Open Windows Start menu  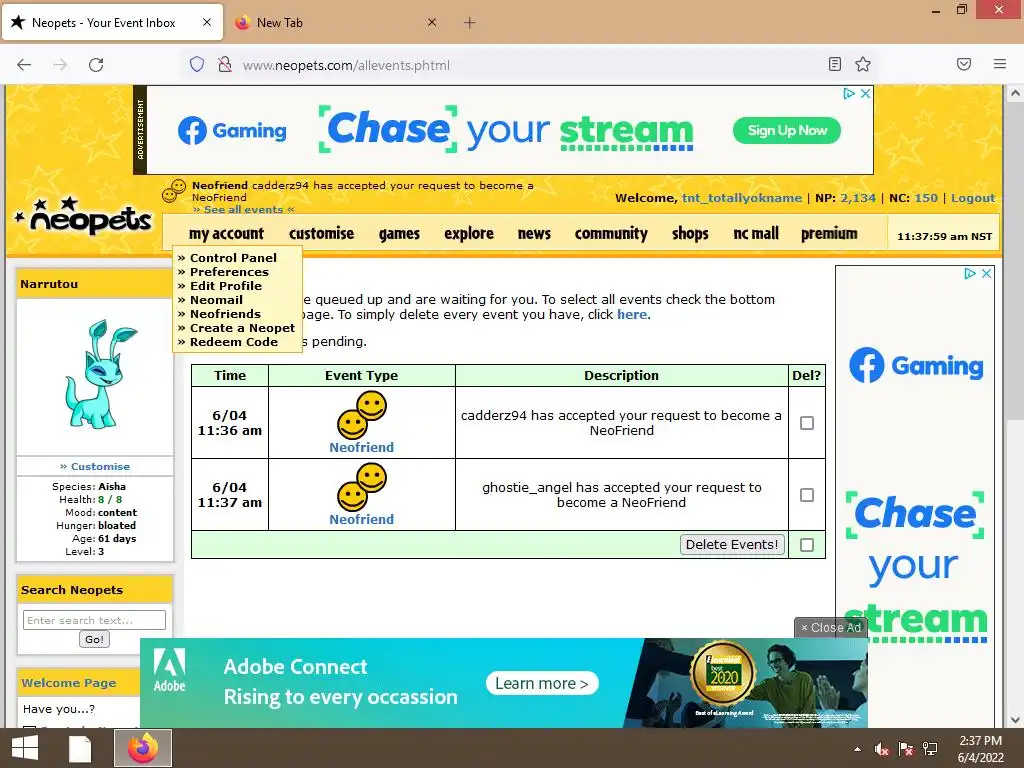click(x=25, y=748)
